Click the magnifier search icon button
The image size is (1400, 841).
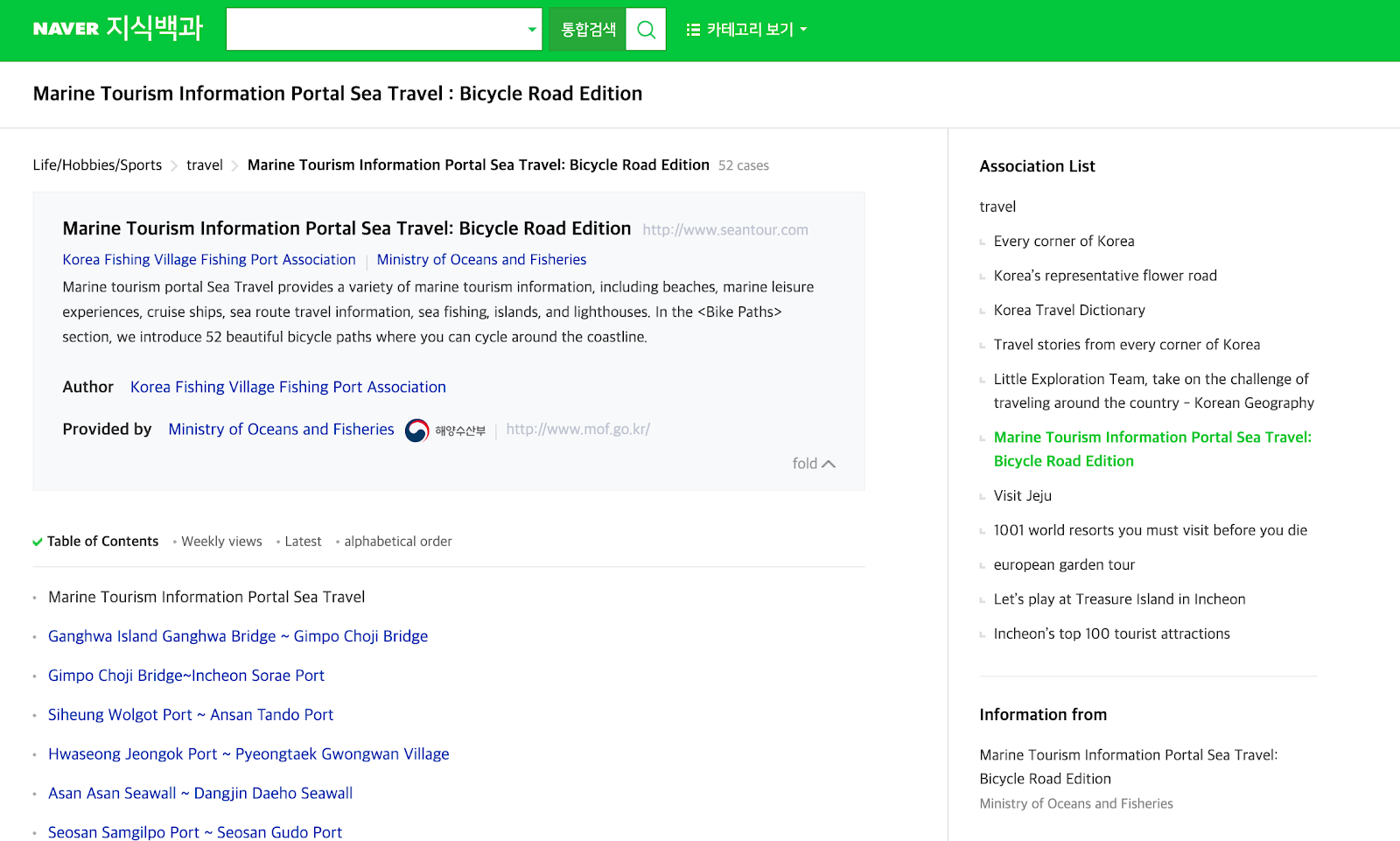646,30
